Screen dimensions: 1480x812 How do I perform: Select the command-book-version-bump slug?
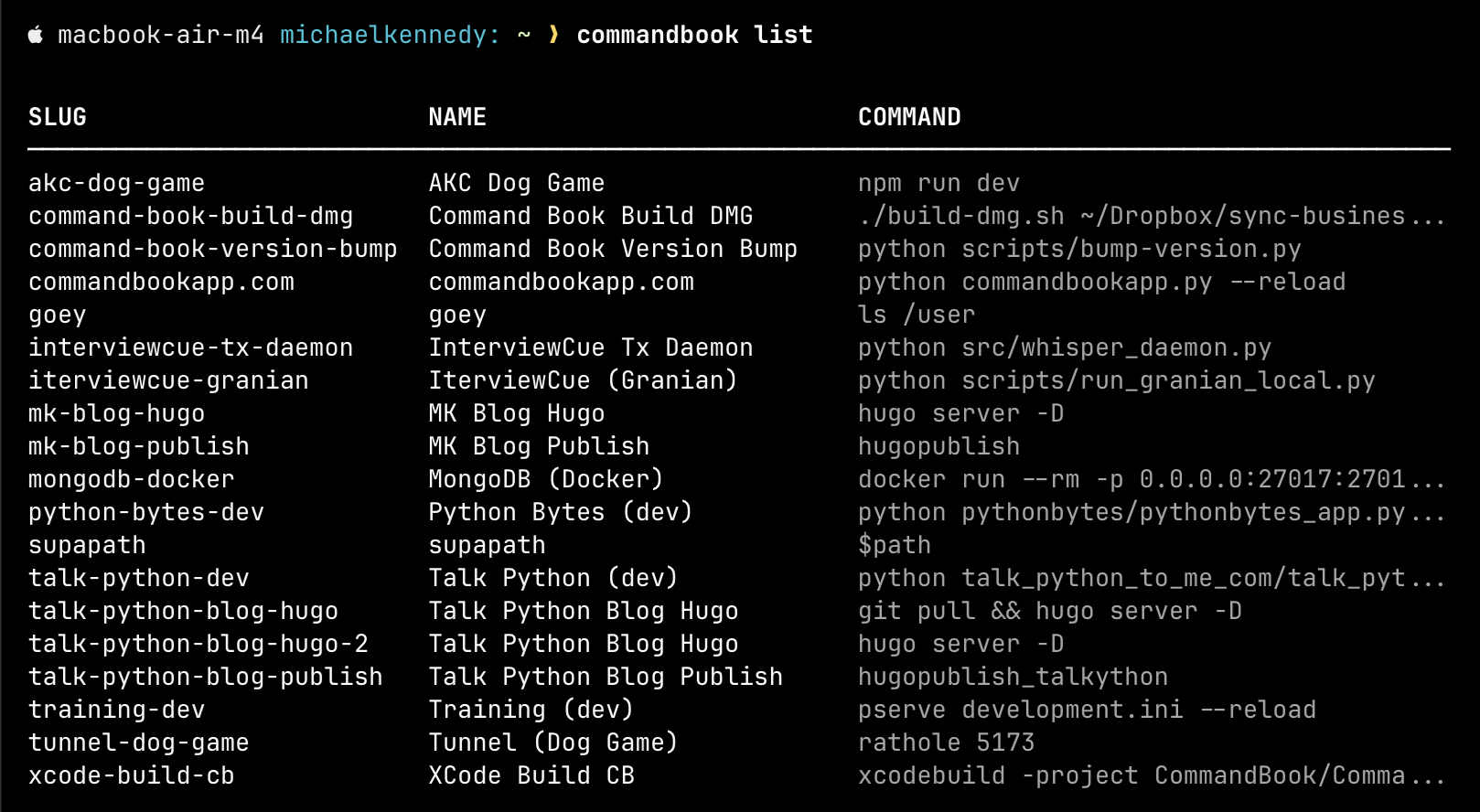[212, 249]
